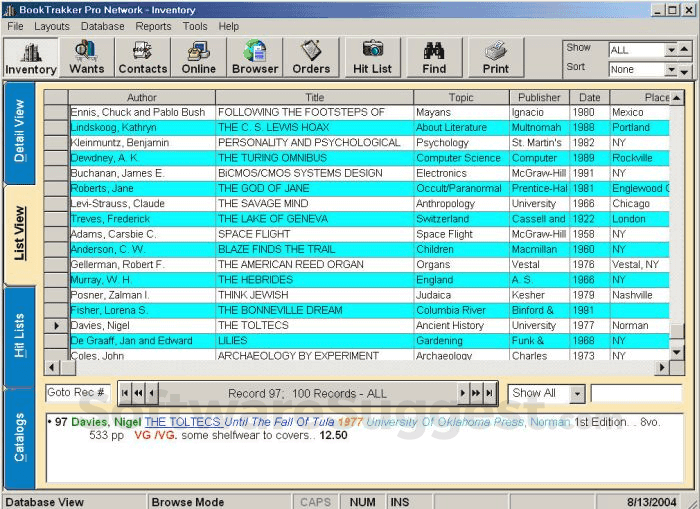Open Contacts from the toolbar

click(x=143, y=58)
